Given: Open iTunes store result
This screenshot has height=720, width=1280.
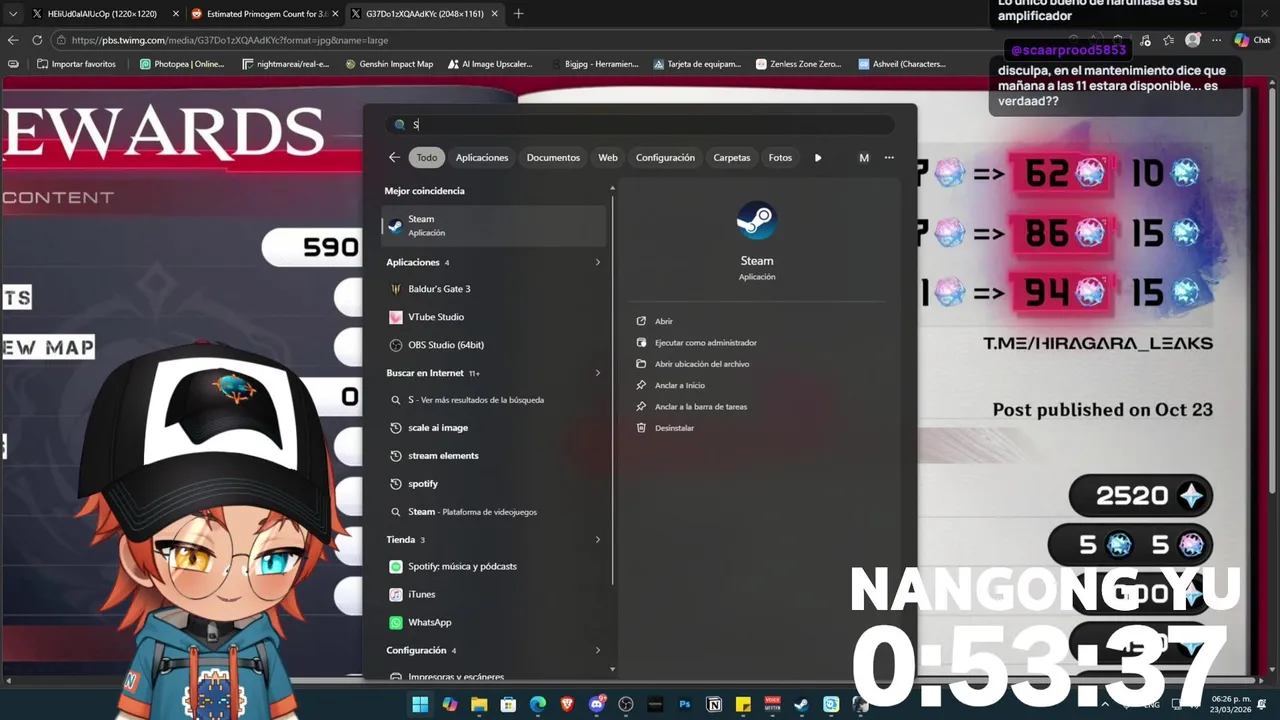Looking at the screenshot, I should 494,594.
